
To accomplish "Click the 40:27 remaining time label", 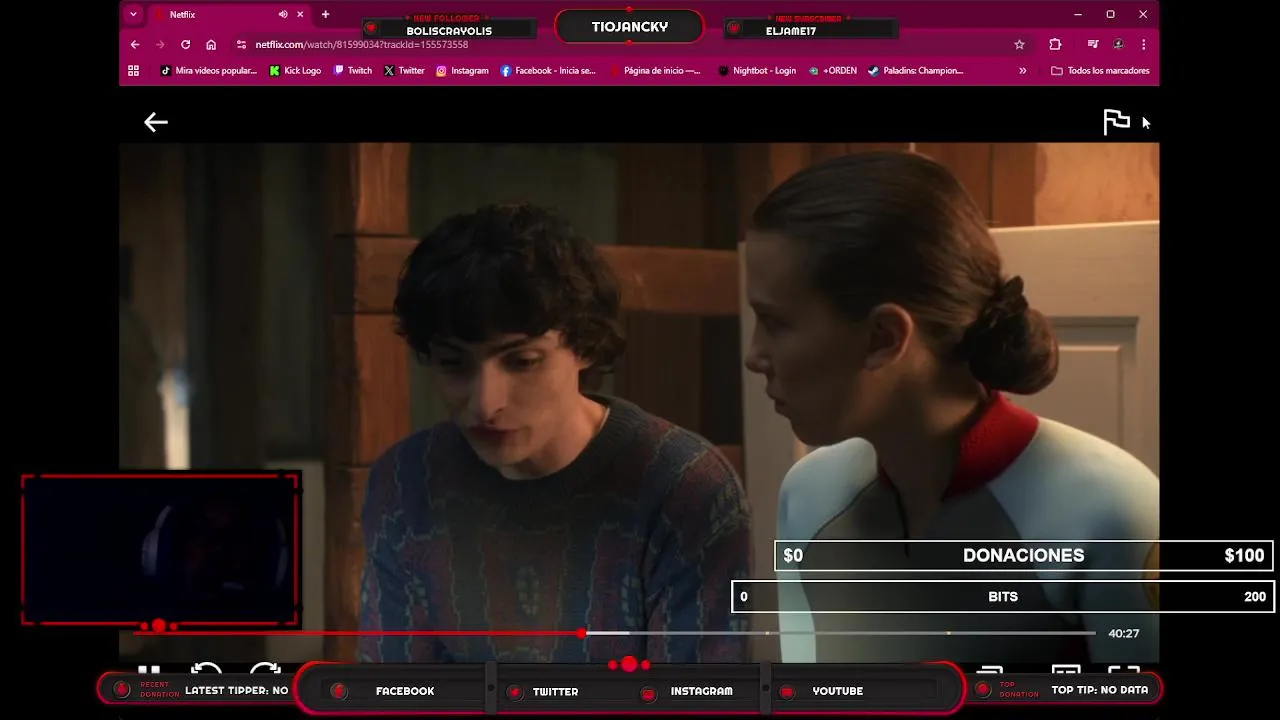I will coord(1124,633).
